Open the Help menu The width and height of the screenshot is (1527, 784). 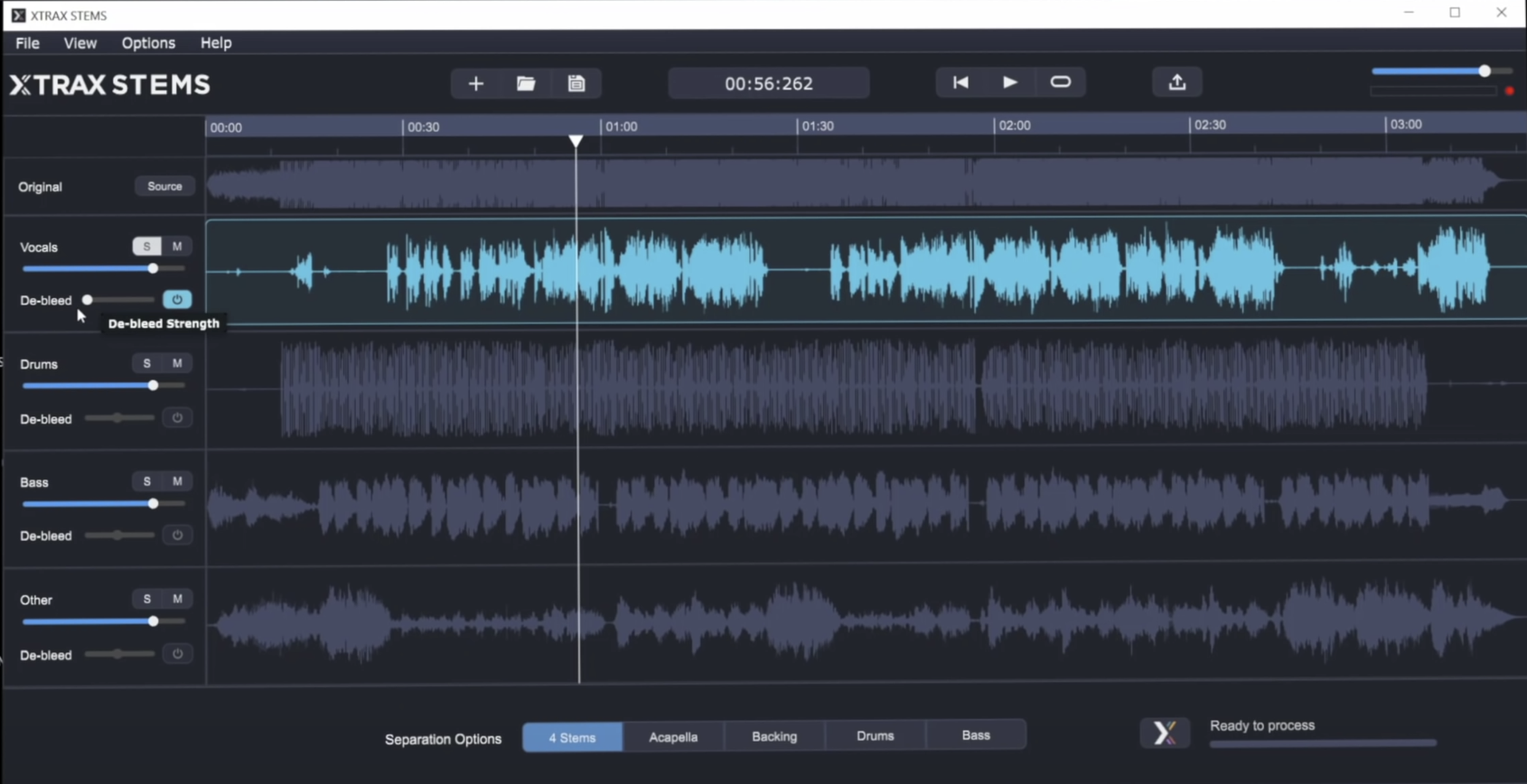point(216,42)
